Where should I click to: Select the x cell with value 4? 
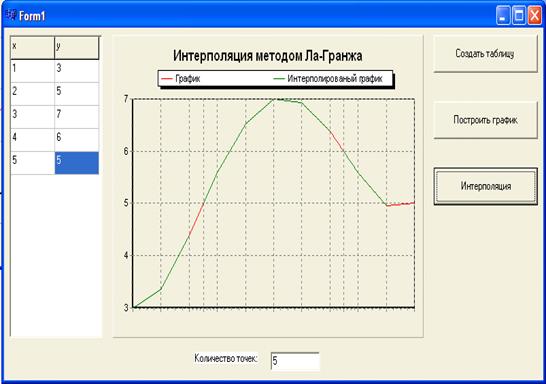(32, 140)
